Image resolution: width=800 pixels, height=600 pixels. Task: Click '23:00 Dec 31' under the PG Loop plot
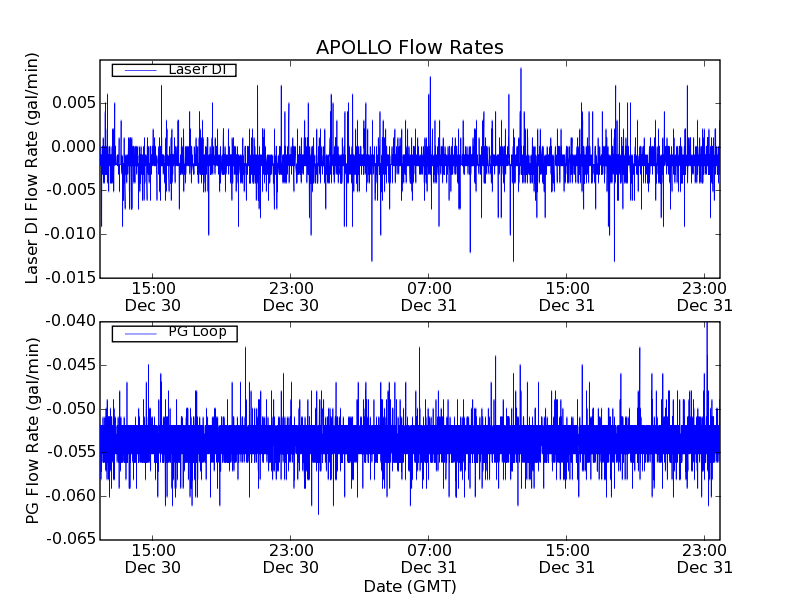(705, 559)
